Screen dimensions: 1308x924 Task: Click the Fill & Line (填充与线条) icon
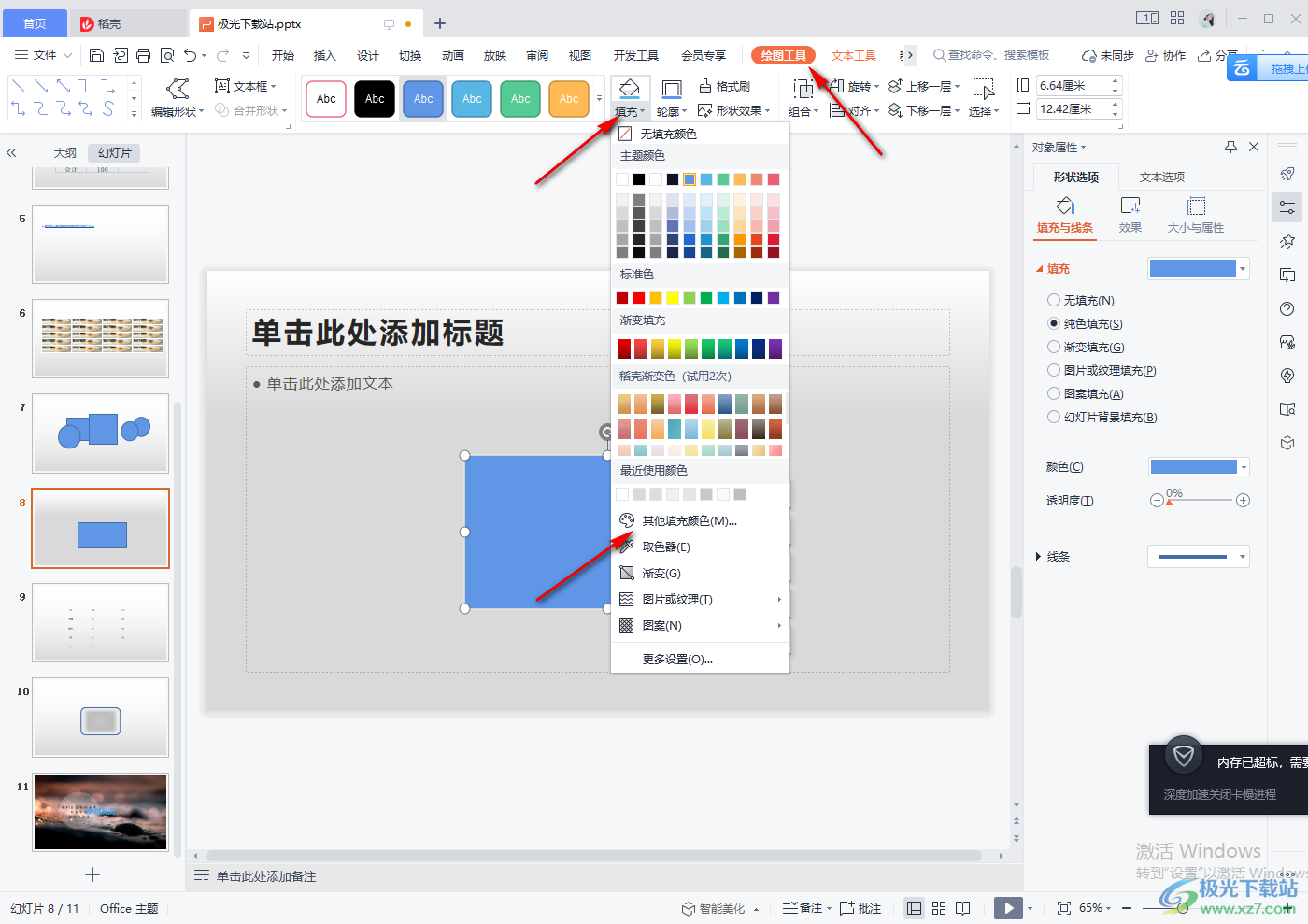(x=1065, y=206)
